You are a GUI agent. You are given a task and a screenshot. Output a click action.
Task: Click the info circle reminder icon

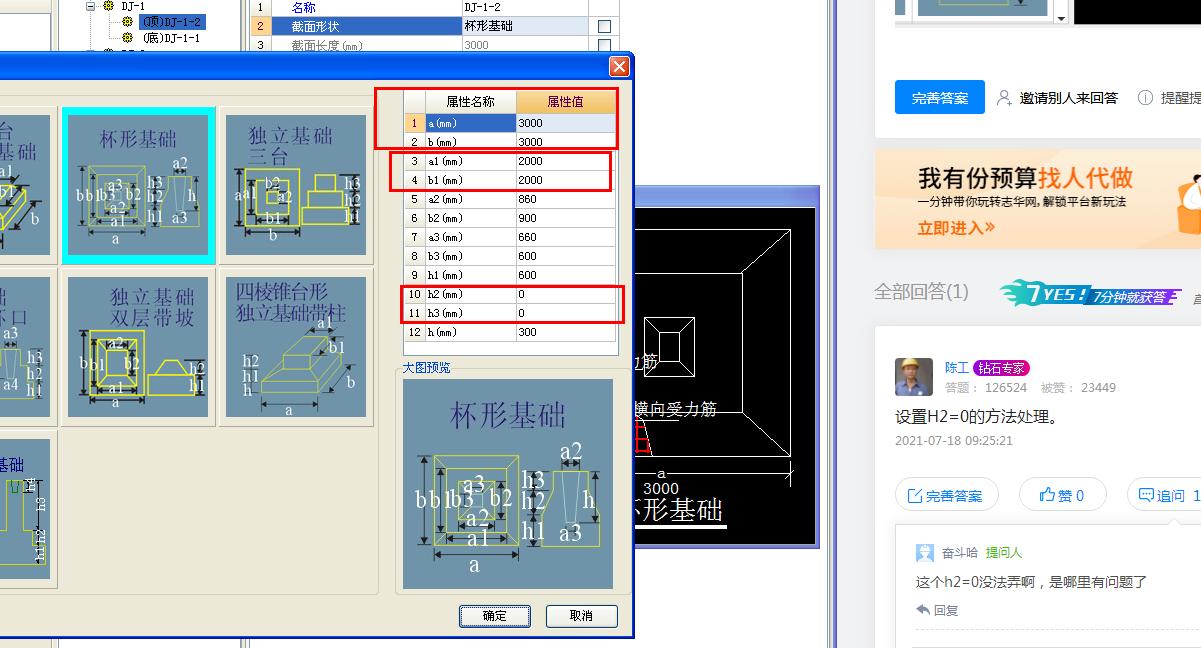click(1145, 98)
